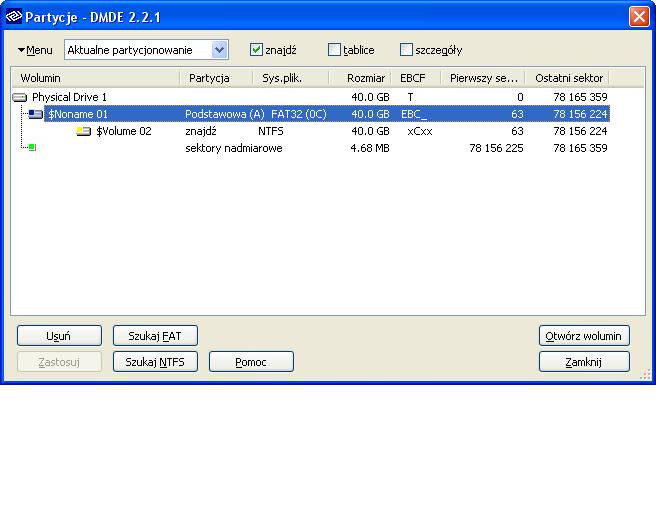Click the 78 156 225 first sector value
Viewport: 656px width, 512px height.
[496, 148]
